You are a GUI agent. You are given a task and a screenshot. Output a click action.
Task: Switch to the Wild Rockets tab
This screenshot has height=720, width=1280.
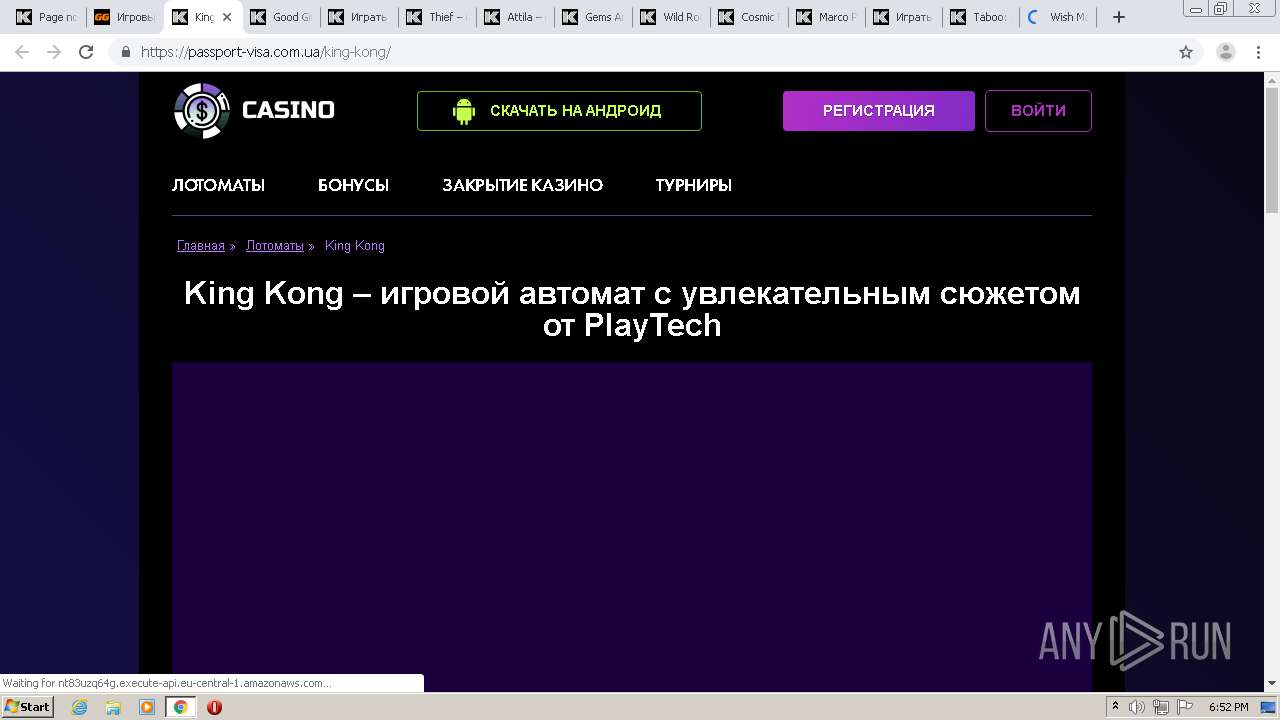671,17
